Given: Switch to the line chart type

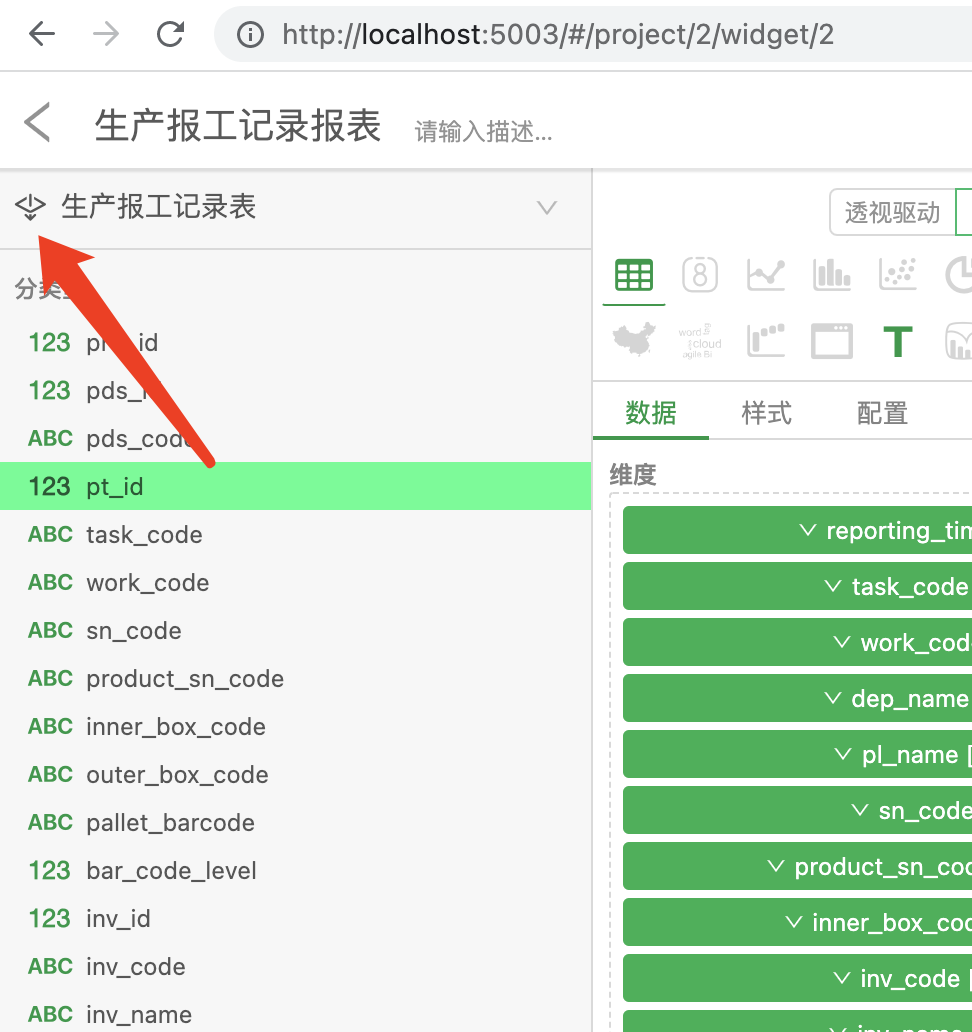Looking at the screenshot, I should [765, 274].
